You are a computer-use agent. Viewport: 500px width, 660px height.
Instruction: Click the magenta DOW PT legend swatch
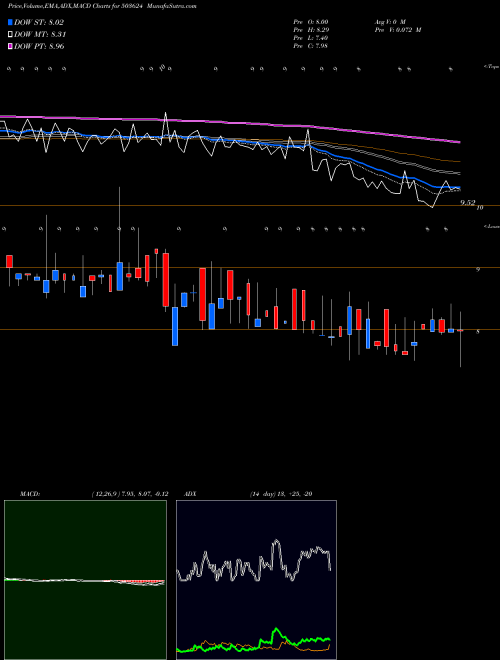(10, 46)
